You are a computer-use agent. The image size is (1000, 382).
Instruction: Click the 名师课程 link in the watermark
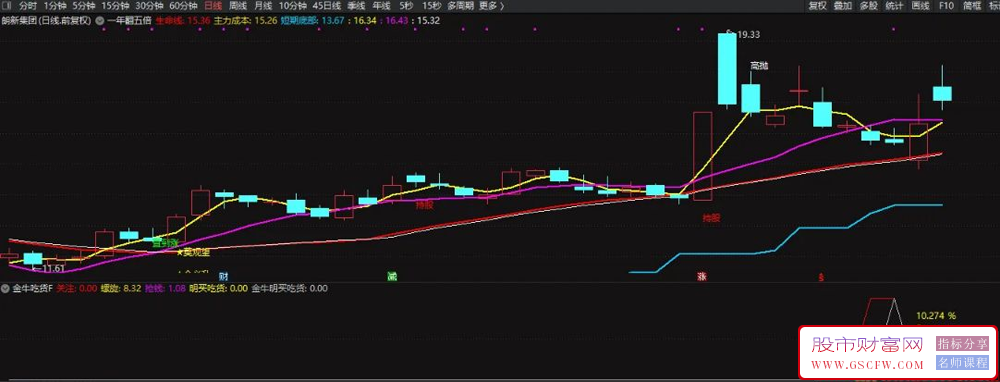tap(962, 363)
